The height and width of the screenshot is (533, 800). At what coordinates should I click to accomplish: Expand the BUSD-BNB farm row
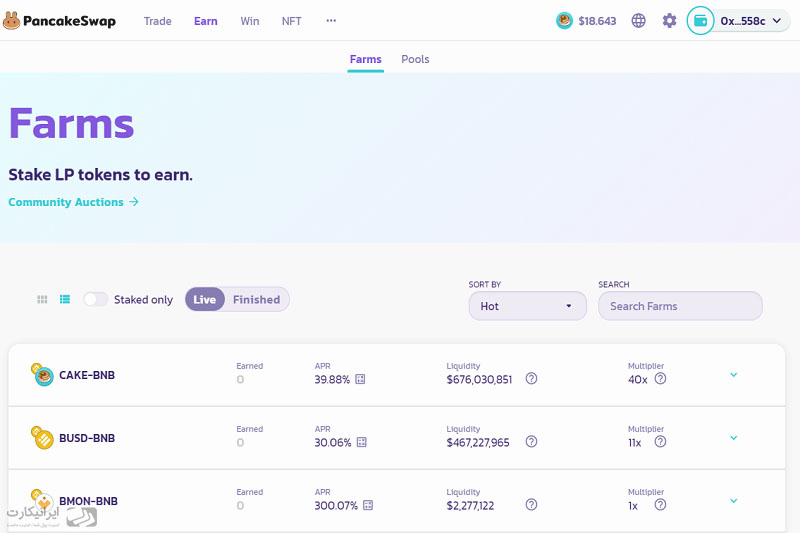pos(733,438)
